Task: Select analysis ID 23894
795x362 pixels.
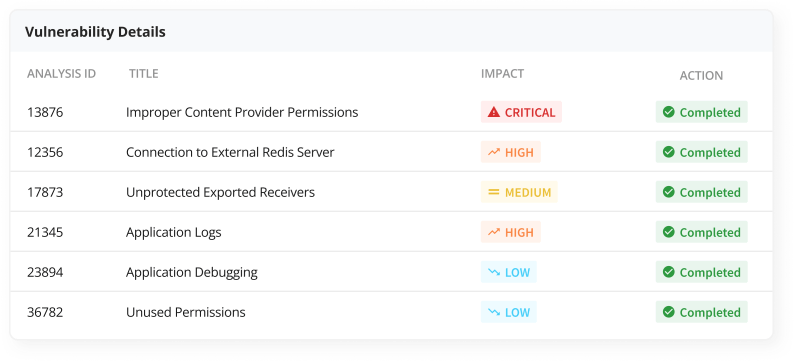Action: (45, 272)
